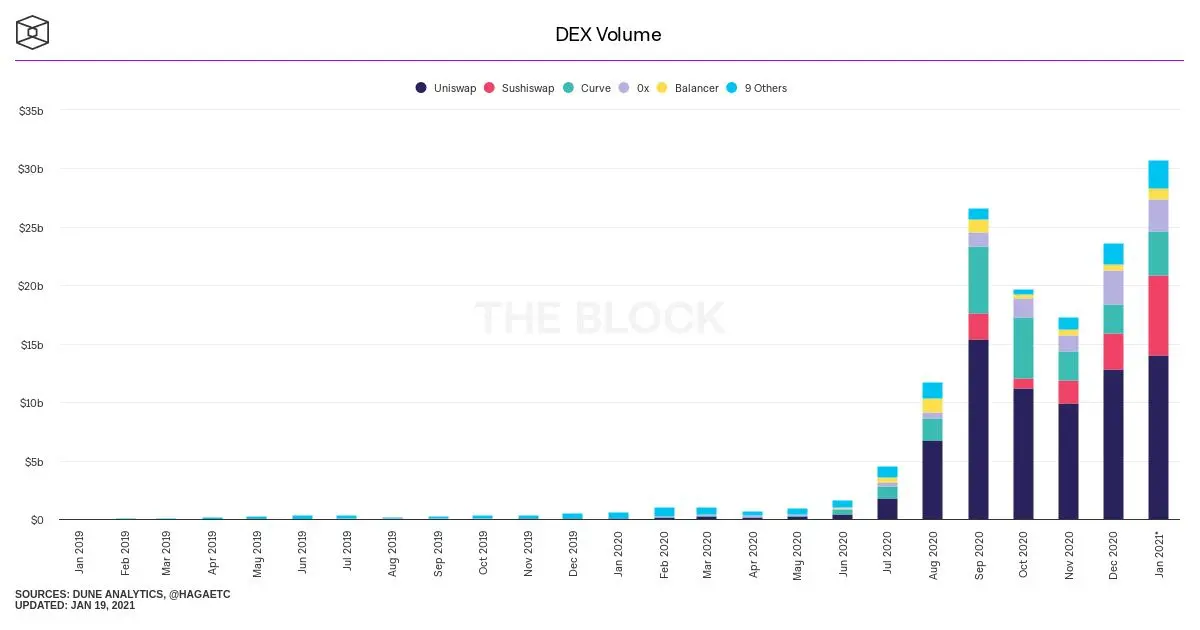Click the DEX Volume chart title
This screenshot has width=1200, height=630.
click(x=608, y=35)
